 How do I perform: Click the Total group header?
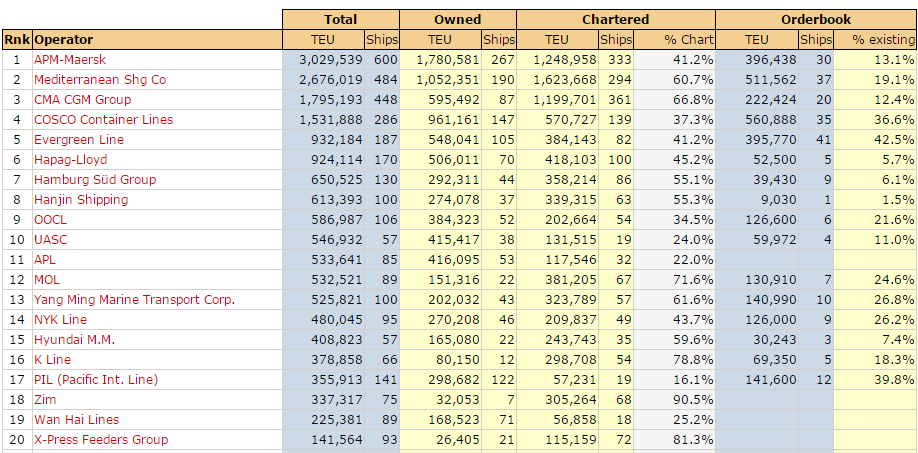tap(341, 19)
